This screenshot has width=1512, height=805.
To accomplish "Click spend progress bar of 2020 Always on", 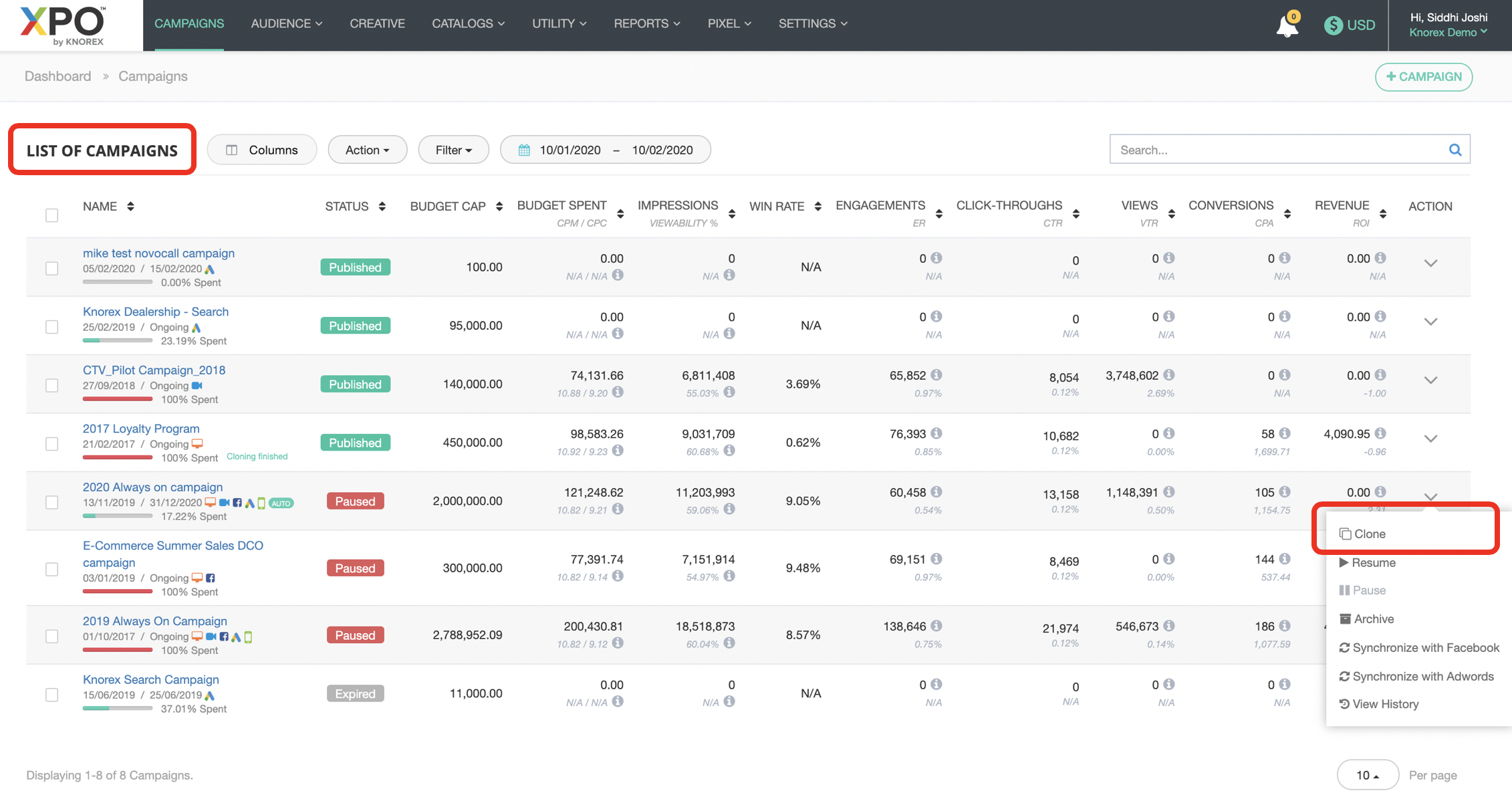I will point(118,516).
